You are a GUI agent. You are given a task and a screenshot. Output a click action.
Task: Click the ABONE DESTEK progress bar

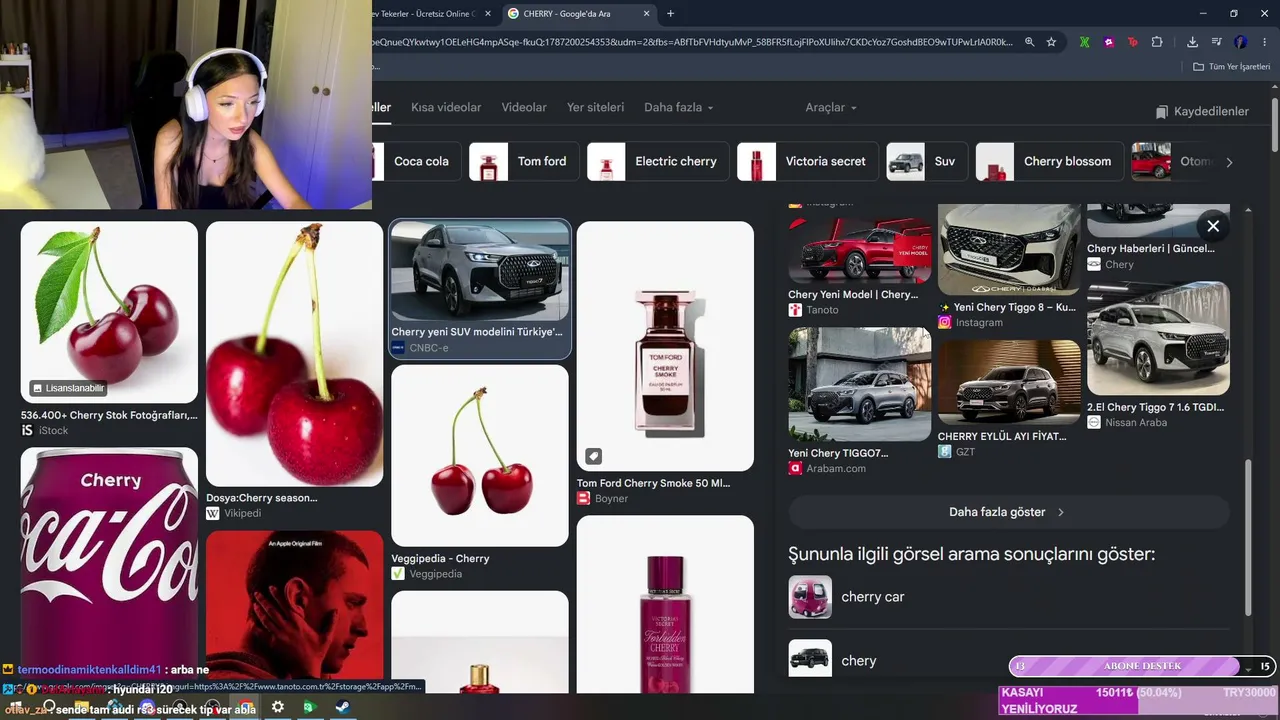click(x=1142, y=666)
